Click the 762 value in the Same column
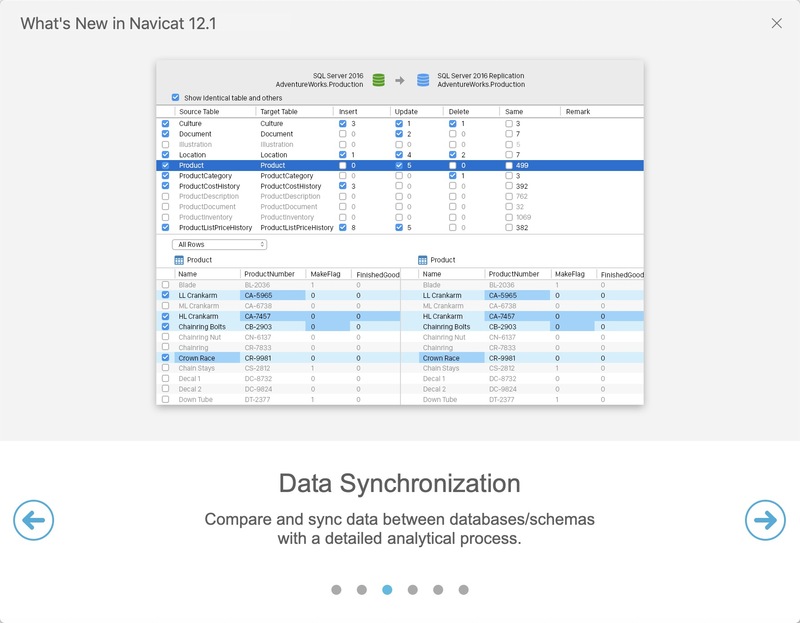 point(521,196)
